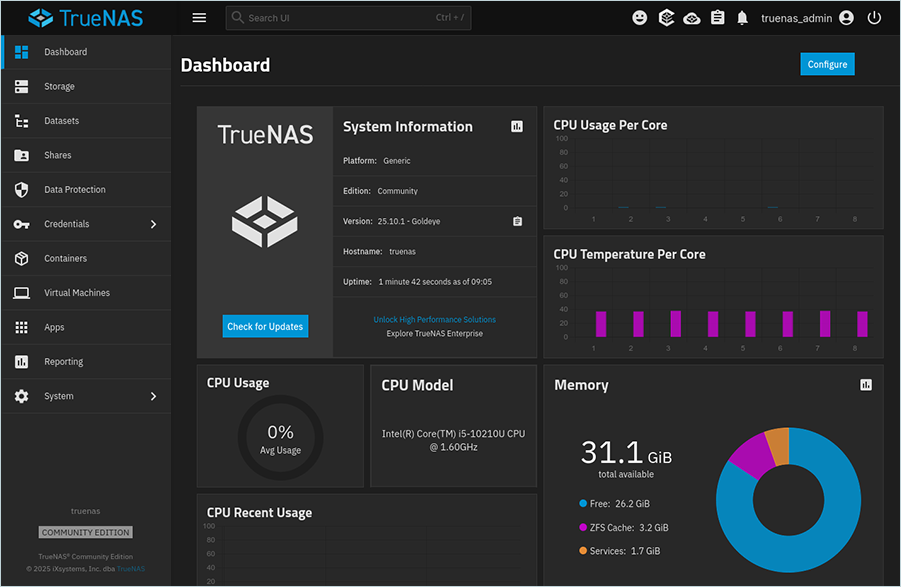901x587 pixels.
Task: Open the Memory widget reports icon
Action: (x=865, y=385)
